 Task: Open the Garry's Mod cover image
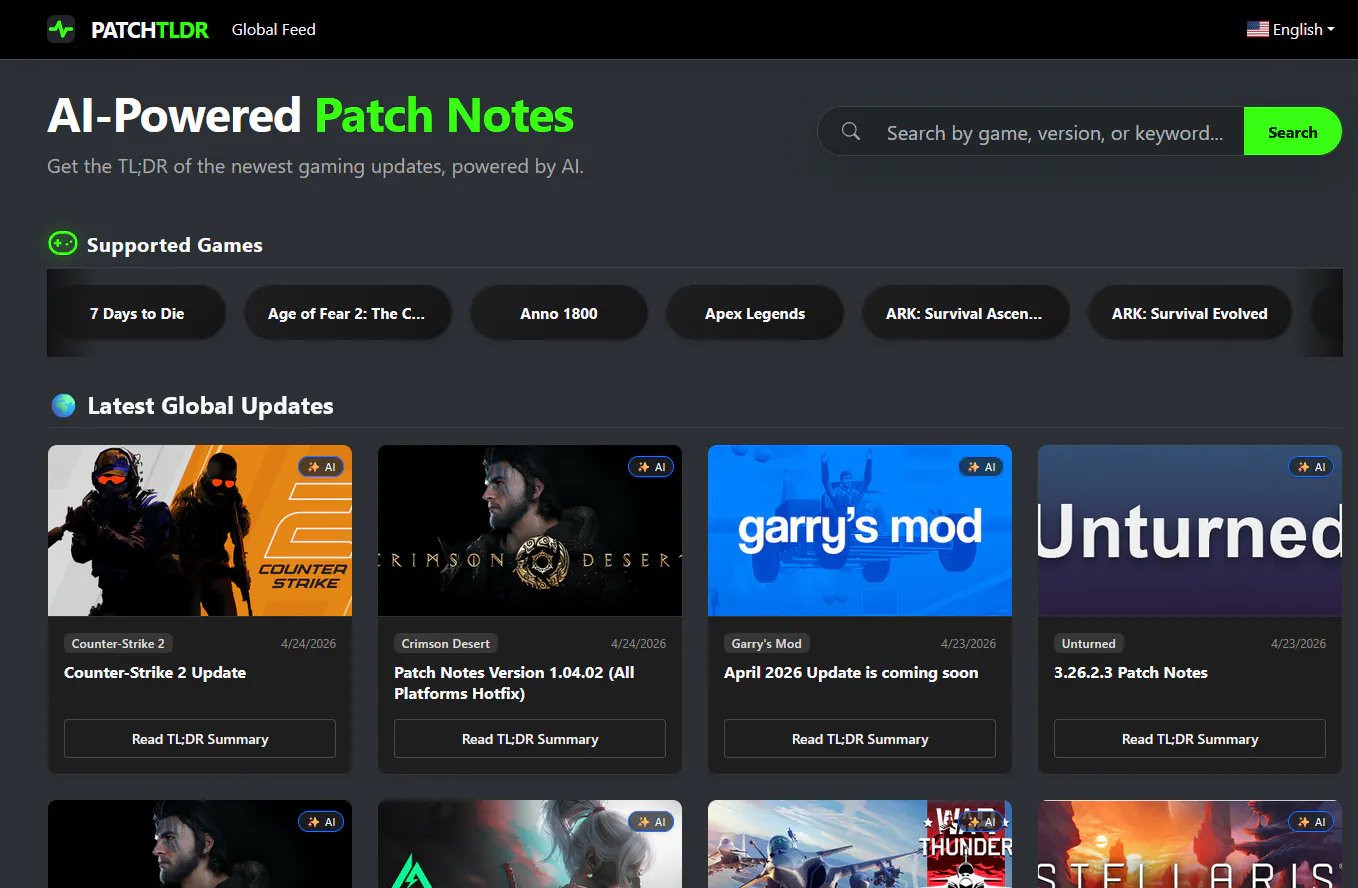pyautogui.click(x=860, y=530)
